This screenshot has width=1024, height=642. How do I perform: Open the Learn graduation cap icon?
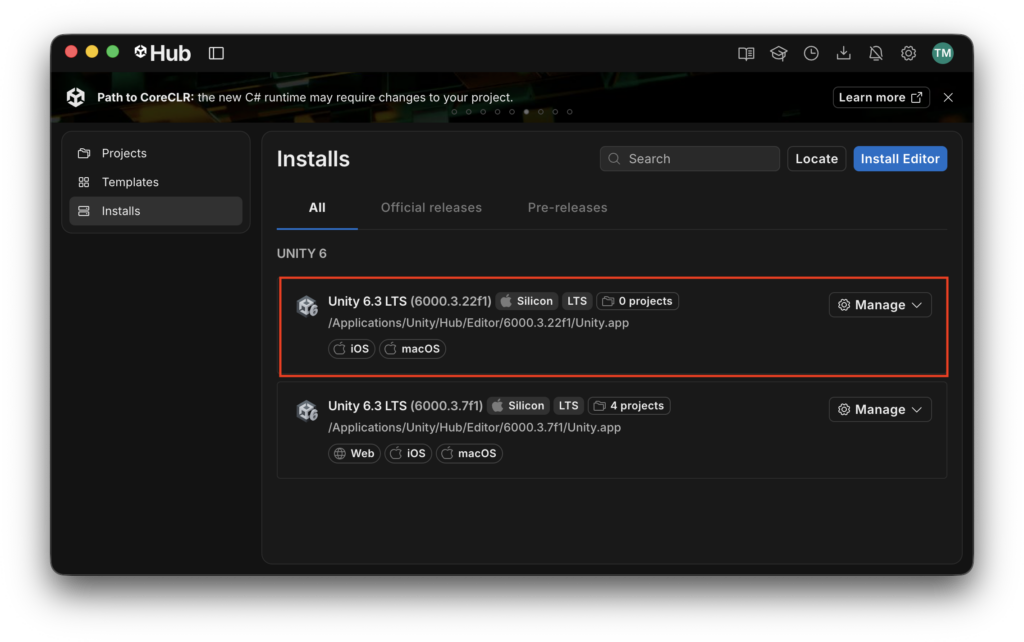(778, 53)
